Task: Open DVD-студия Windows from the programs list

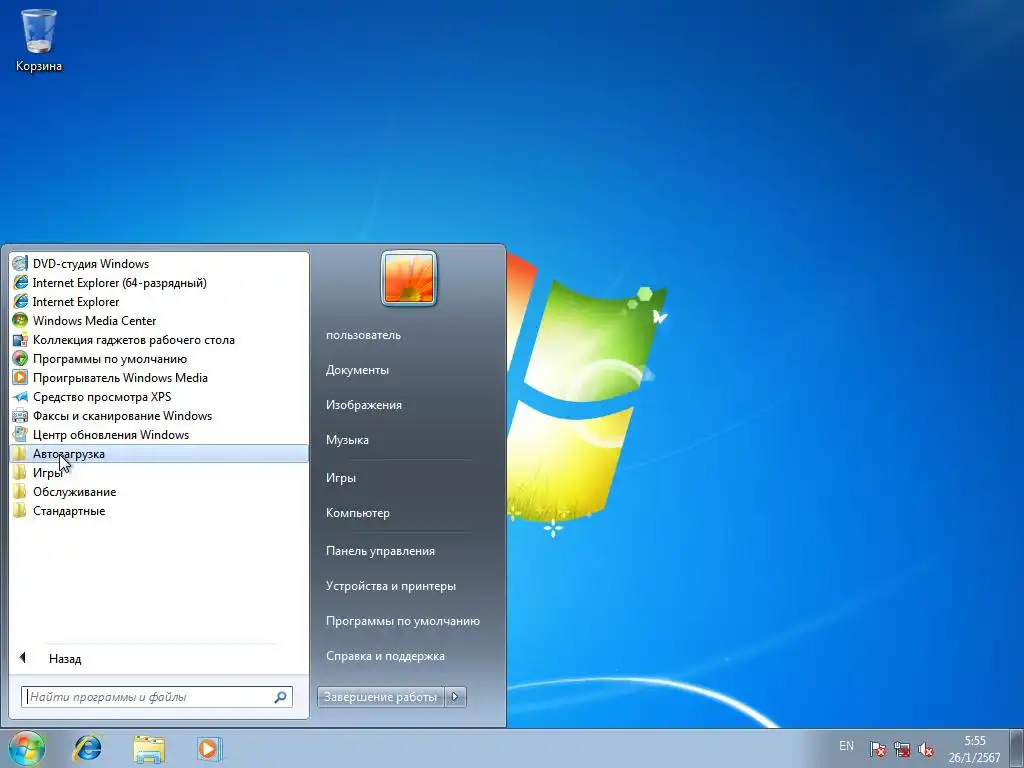Action: (x=159, y=264)
